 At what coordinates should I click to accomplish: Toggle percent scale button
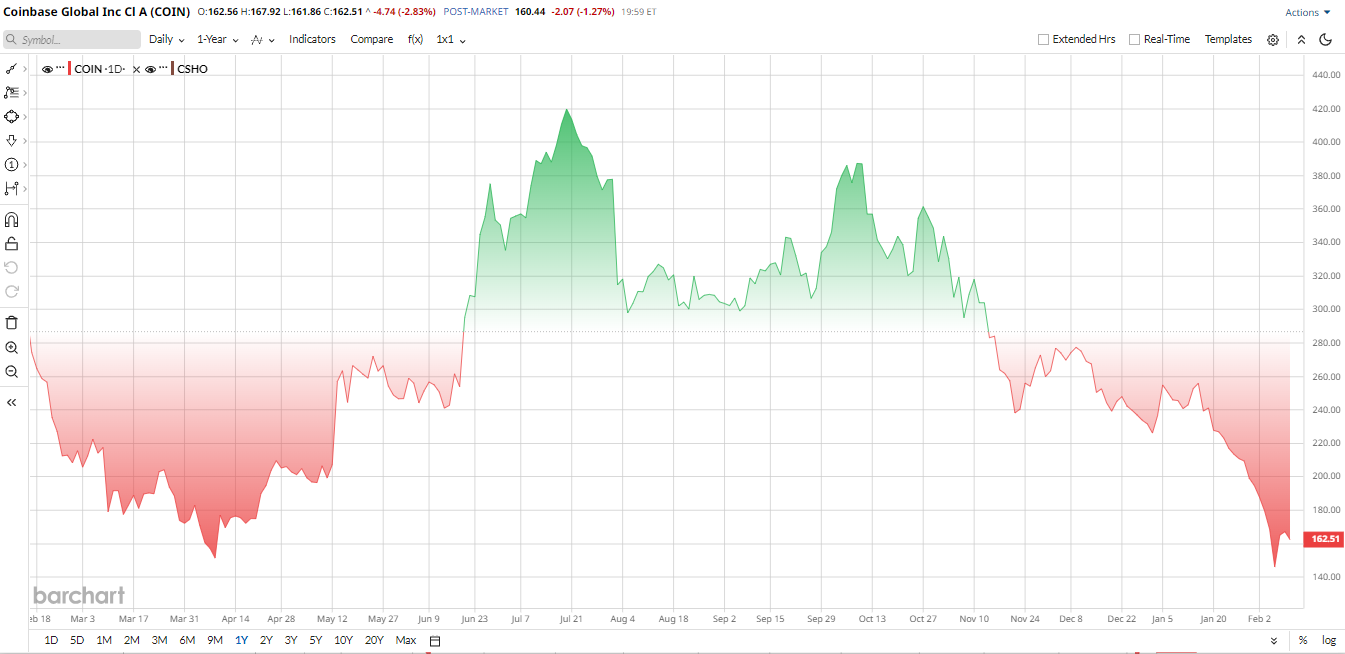tap(1303, 640)
